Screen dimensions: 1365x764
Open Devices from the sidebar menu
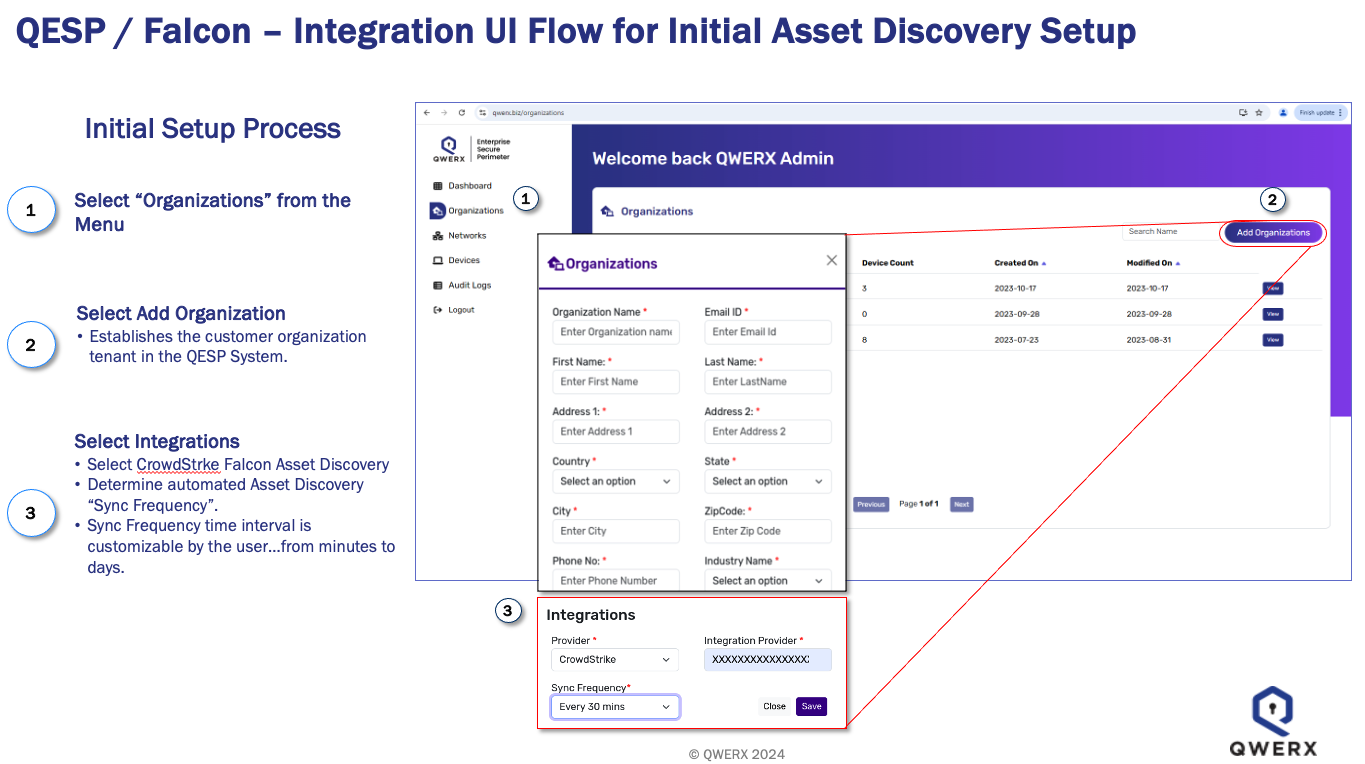coord(464,260)
